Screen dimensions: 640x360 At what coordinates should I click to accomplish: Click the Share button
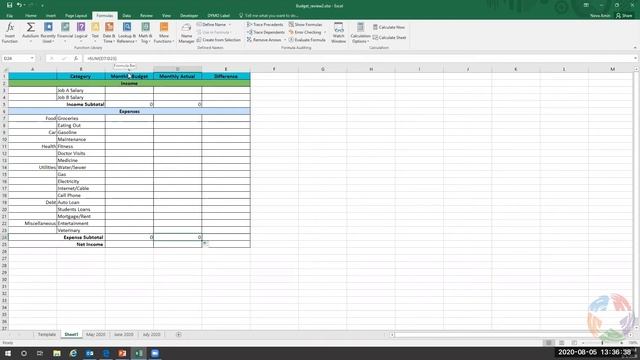point(624,16)
